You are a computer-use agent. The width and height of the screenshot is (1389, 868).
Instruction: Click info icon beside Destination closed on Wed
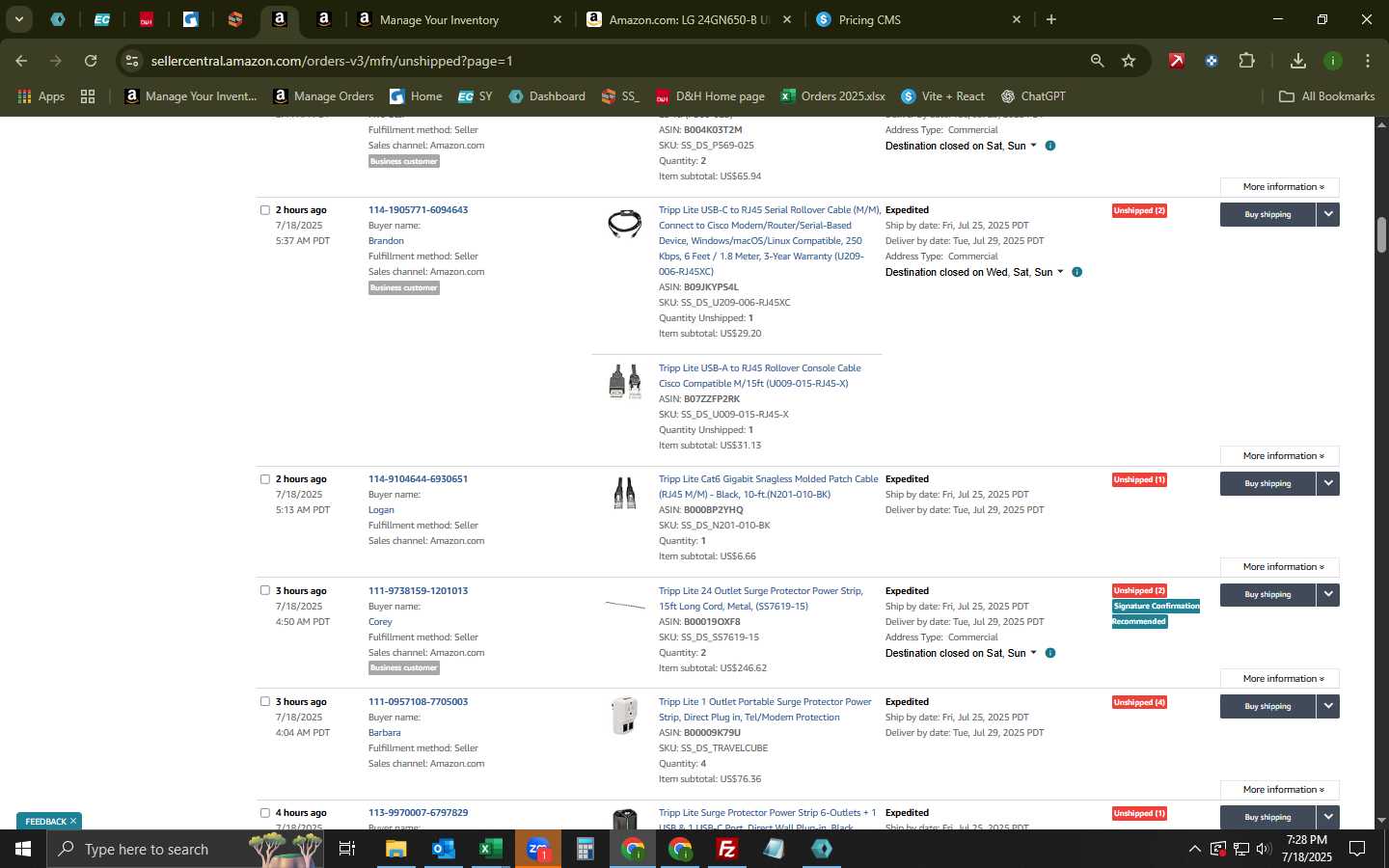click(1077, 272)
